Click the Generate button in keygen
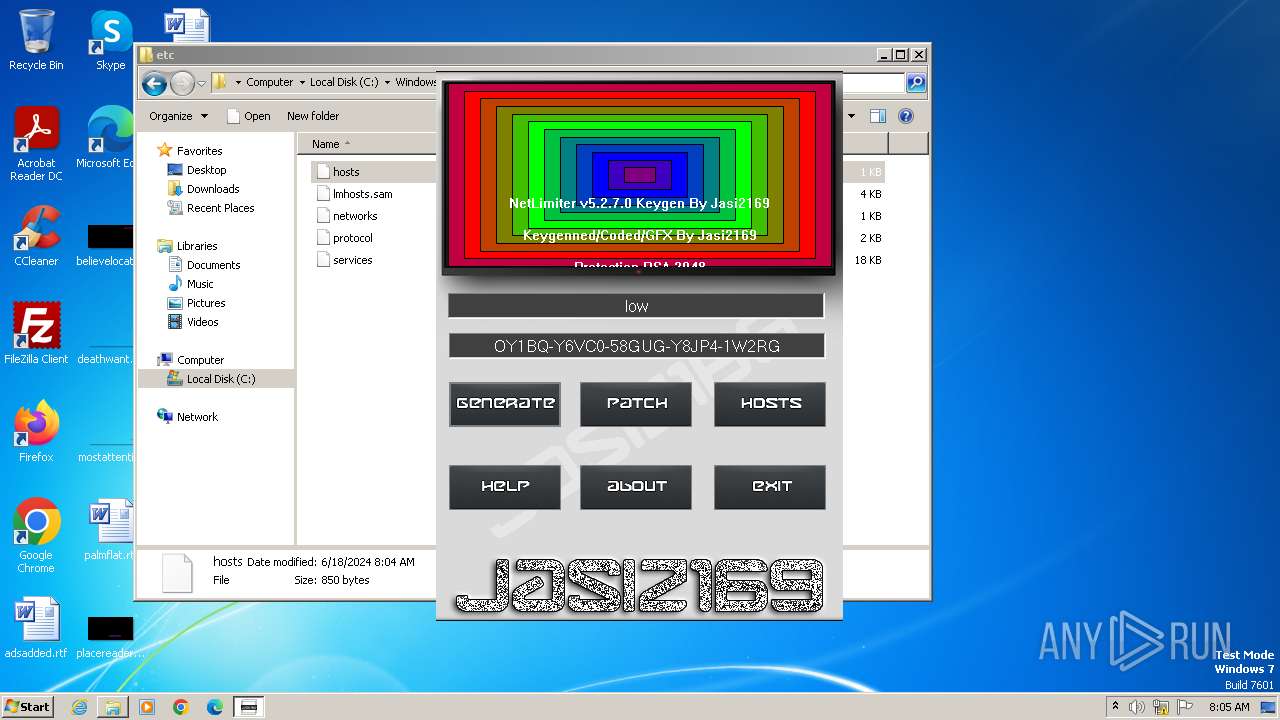1280x720 pixels. tap(505, 404)
